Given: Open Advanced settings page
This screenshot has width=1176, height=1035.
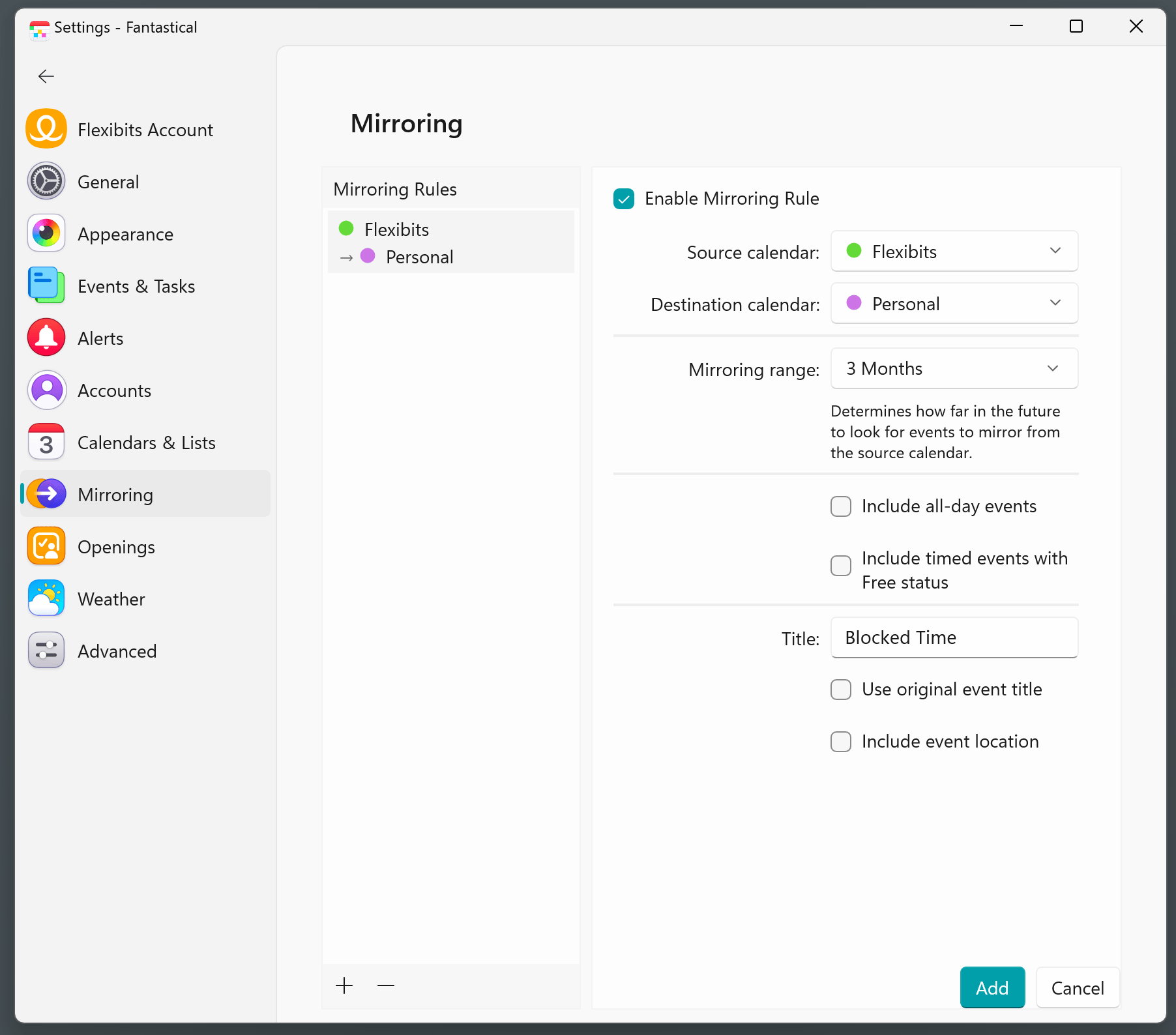Looking at the screenshot, I should 145,650.
